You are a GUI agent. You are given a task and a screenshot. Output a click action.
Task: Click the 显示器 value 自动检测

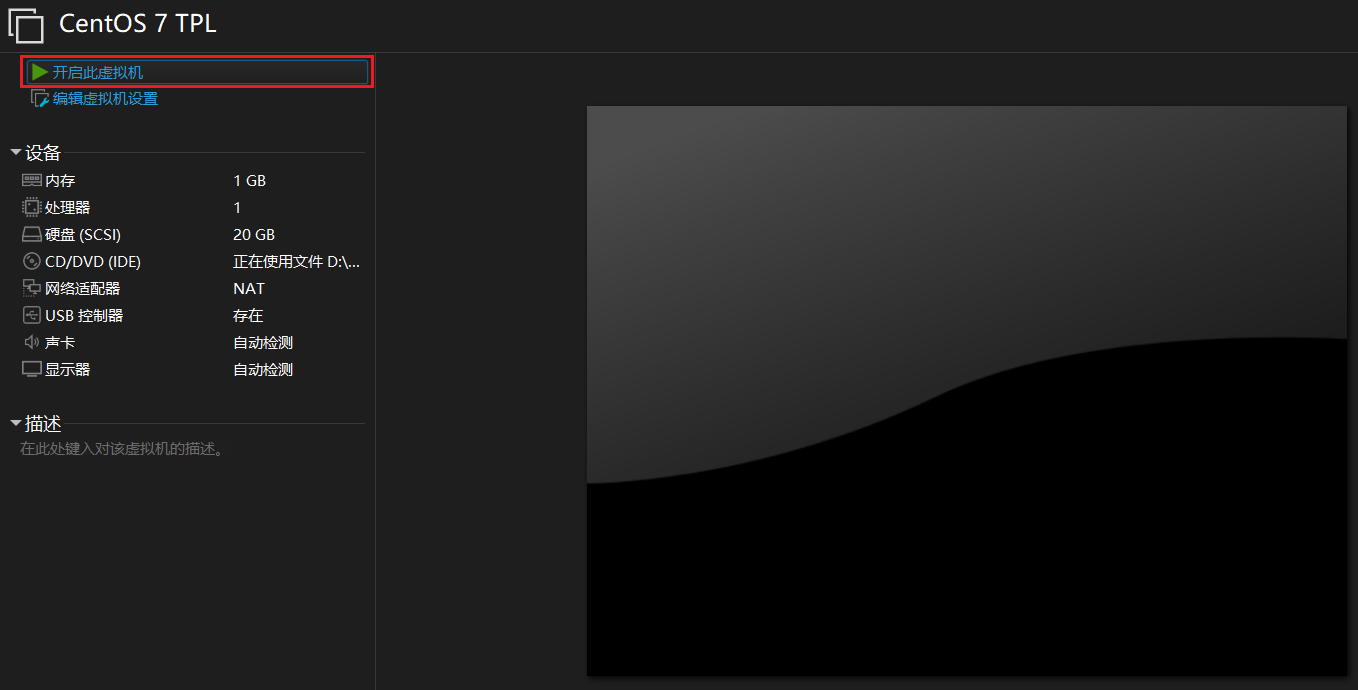(x=263, y=370)
